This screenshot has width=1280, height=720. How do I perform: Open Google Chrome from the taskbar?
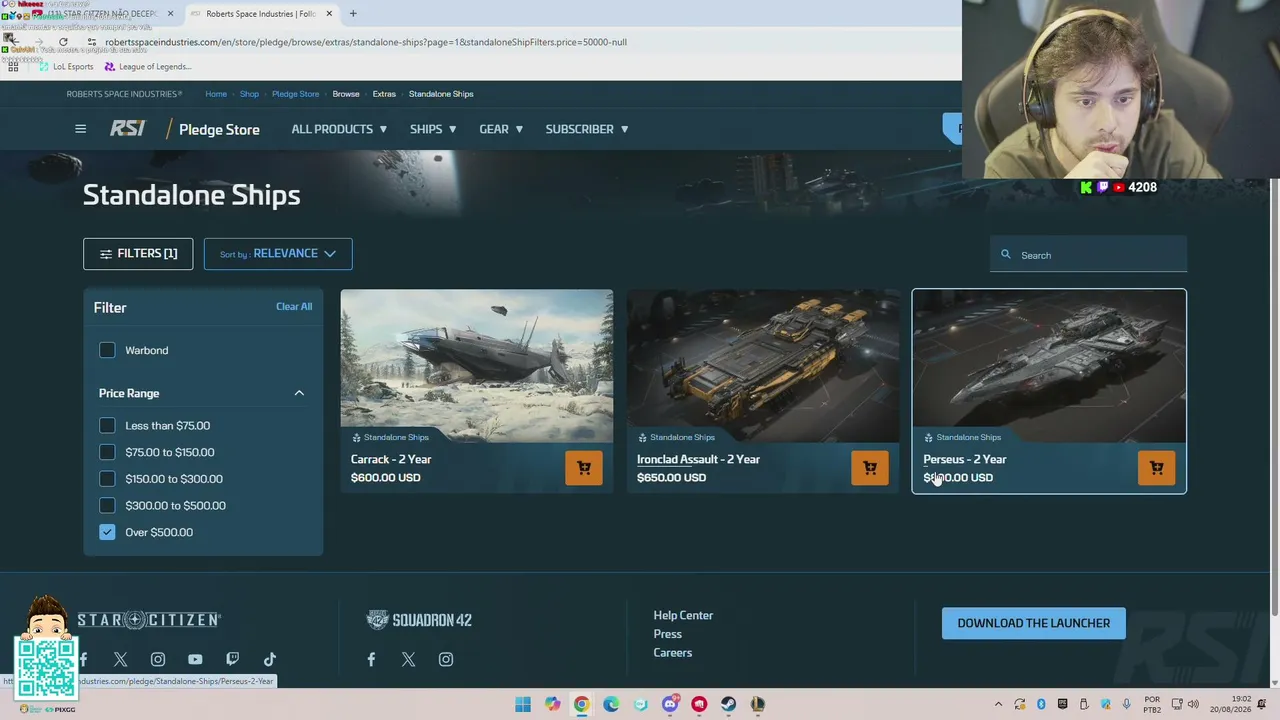(581, 704)
